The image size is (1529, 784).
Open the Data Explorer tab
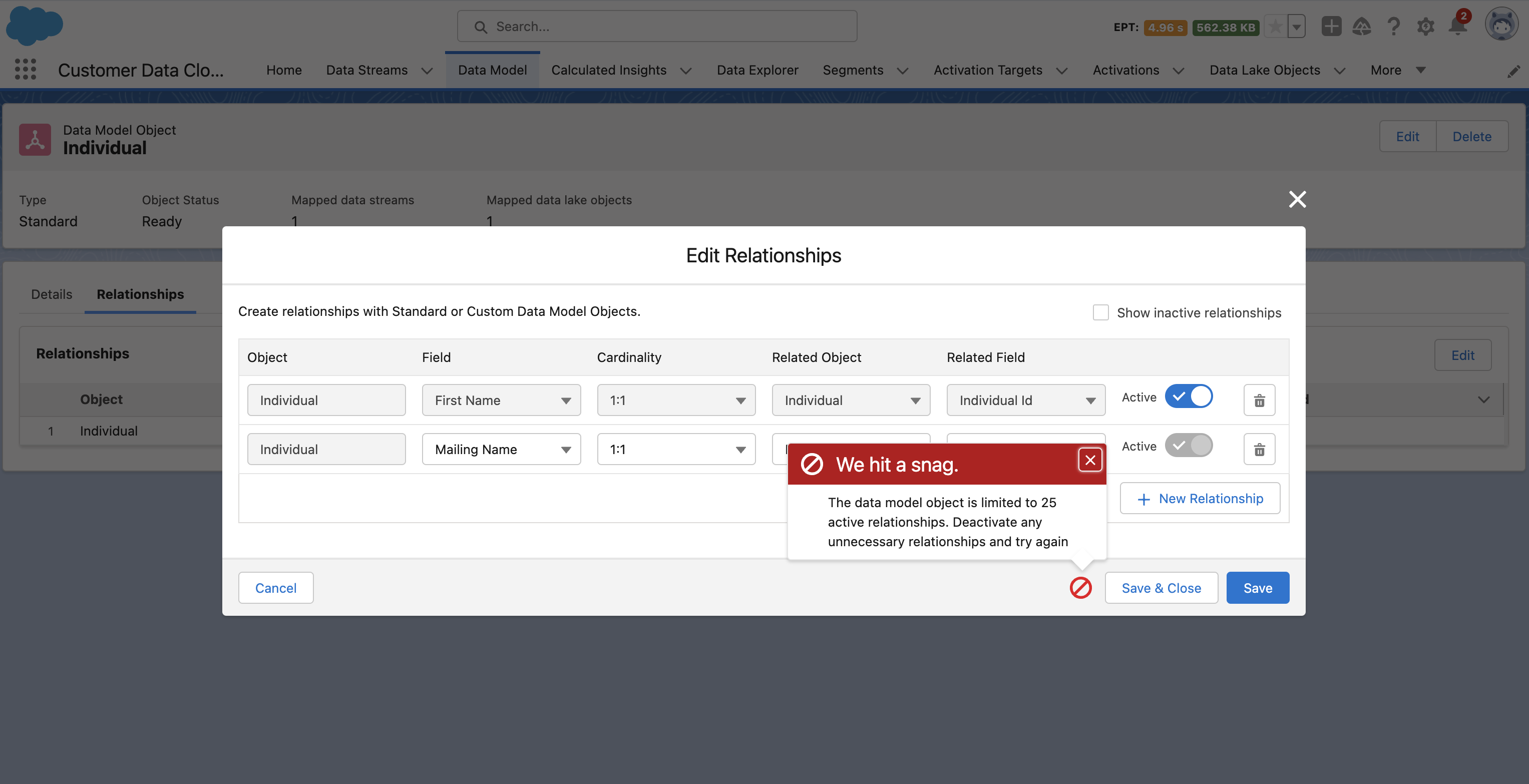pos(757,70)
